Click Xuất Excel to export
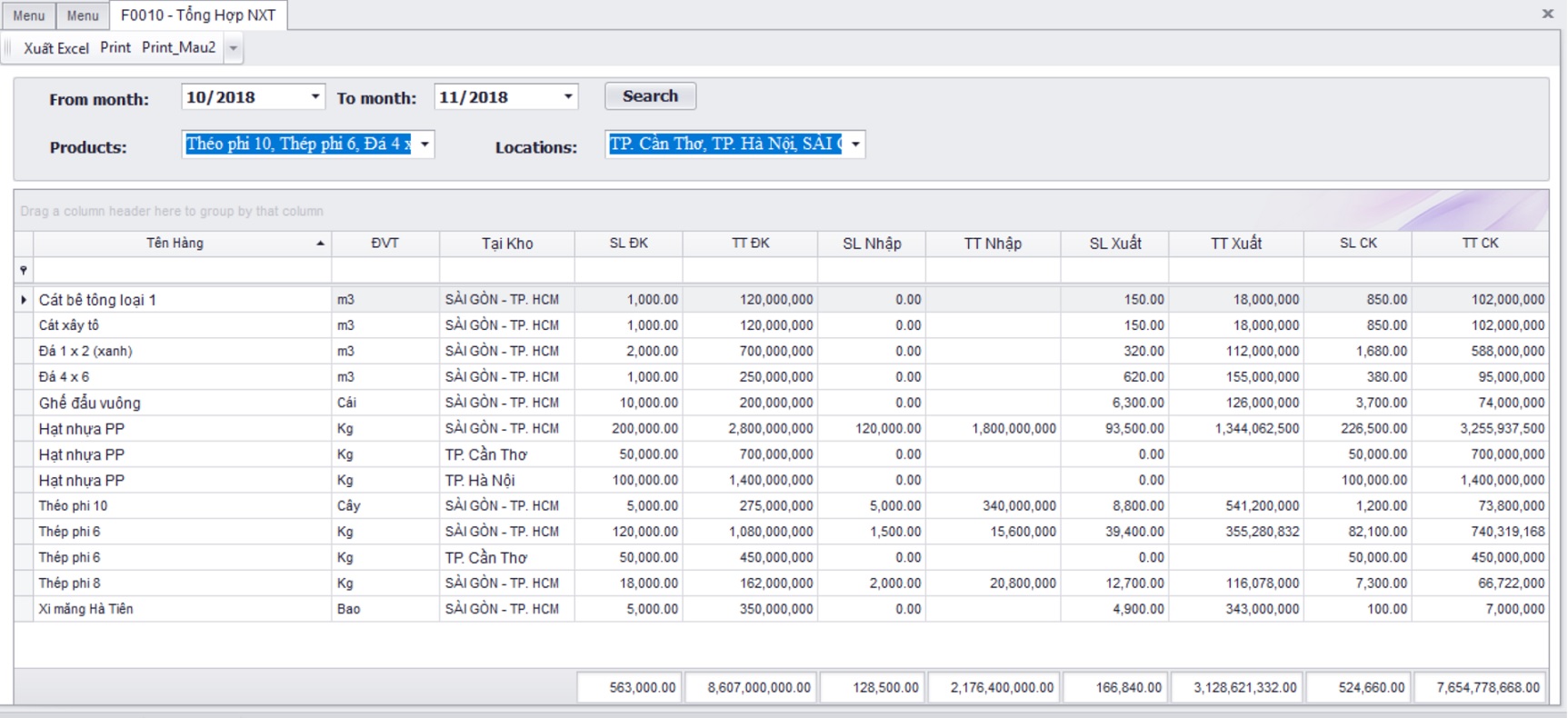The image size is (1568, 718). pyautogui.click(x=56, y=48)
